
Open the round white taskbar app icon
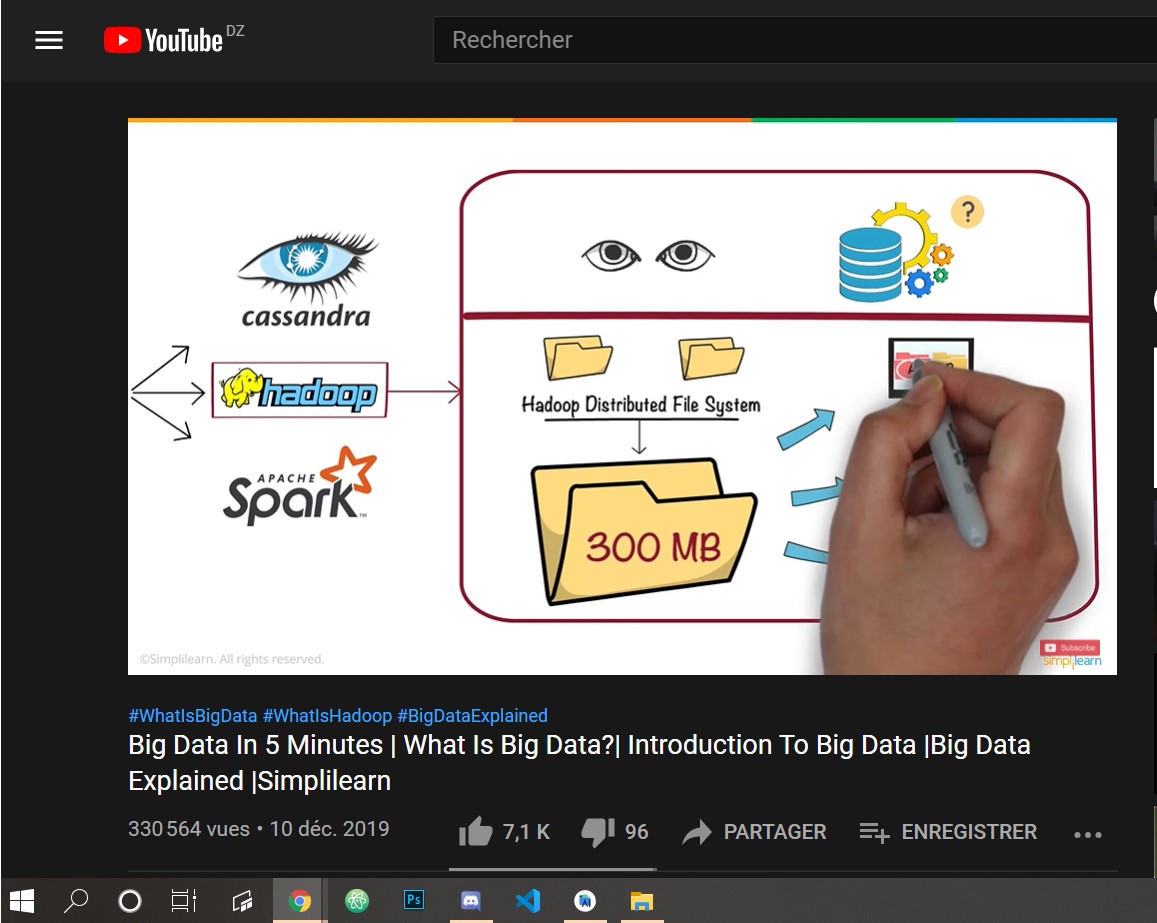584,901
